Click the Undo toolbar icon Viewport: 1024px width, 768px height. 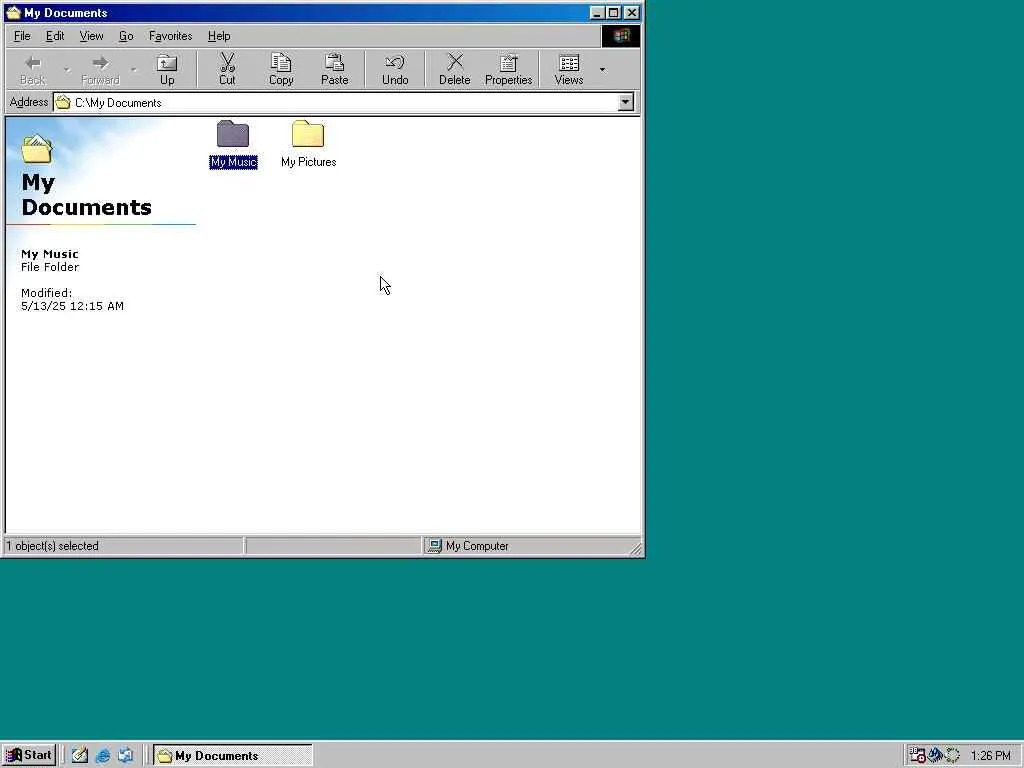tap(394, 69)
